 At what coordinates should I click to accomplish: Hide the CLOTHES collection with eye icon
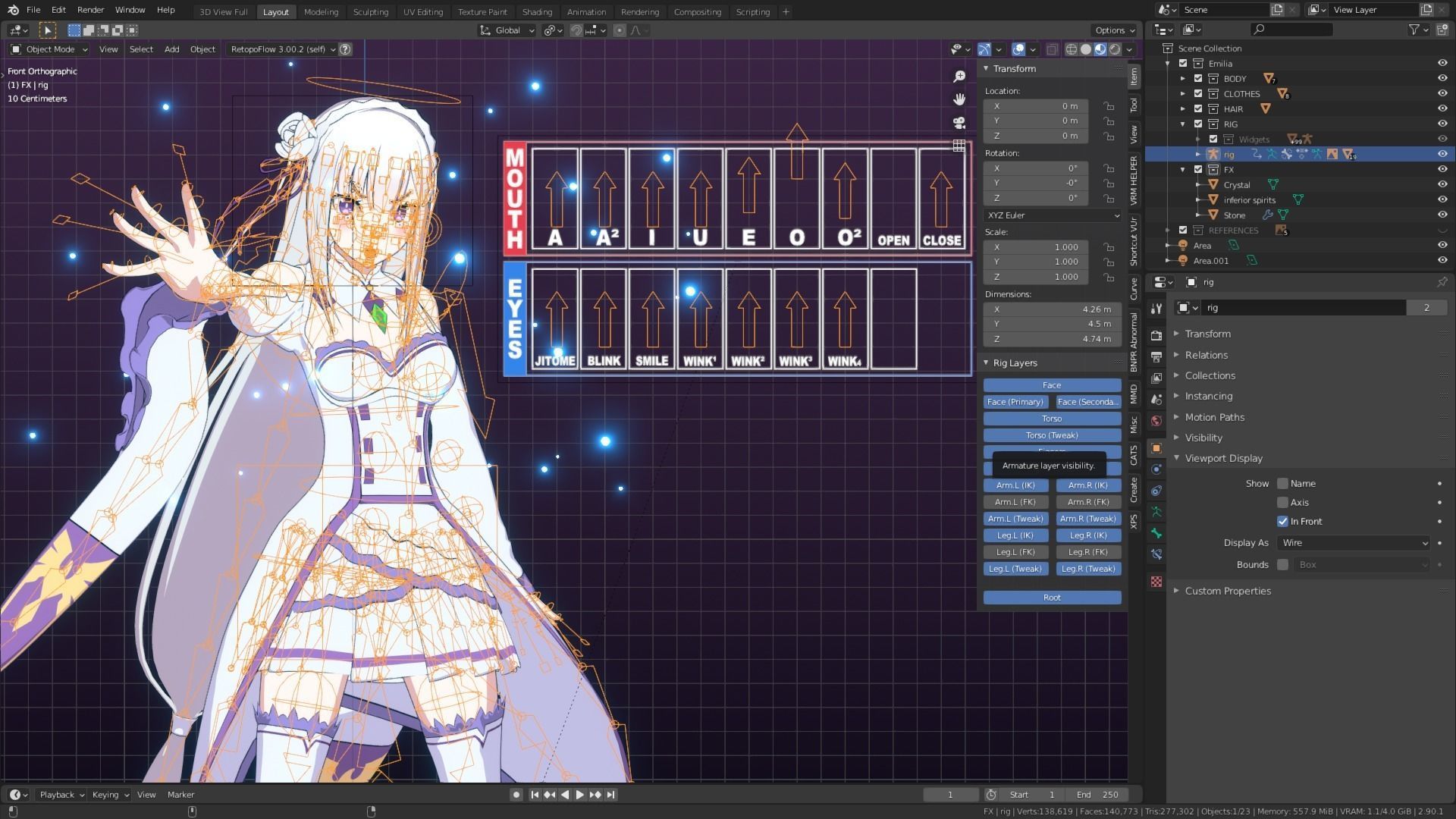[x=1442, y=93]
